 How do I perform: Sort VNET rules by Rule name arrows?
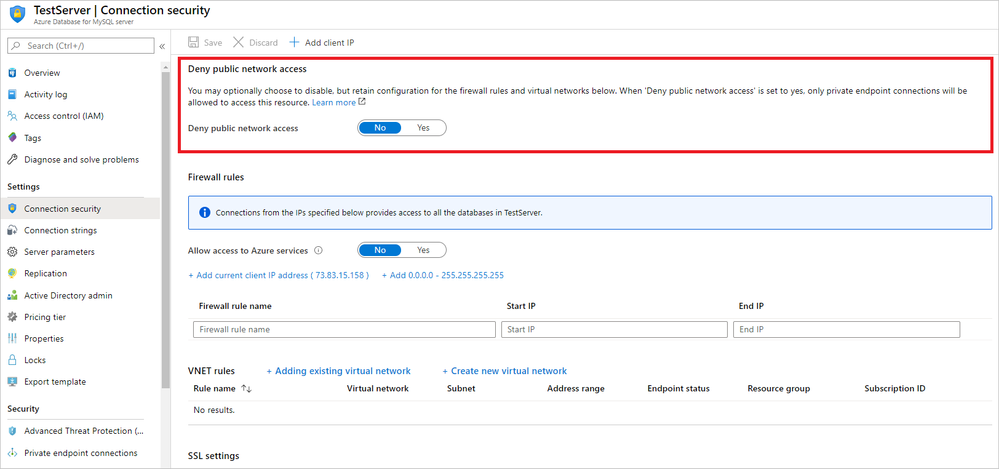(x=247, y=389)
